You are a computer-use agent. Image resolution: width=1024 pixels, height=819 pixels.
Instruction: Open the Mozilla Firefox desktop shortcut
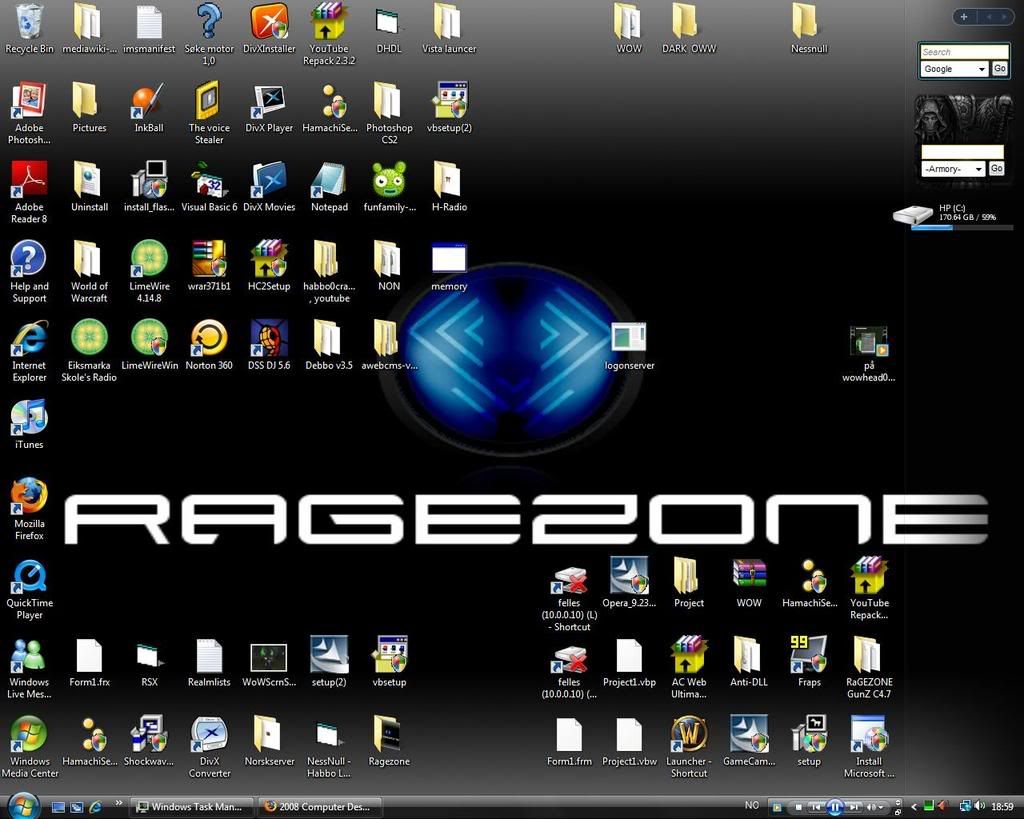29,497
